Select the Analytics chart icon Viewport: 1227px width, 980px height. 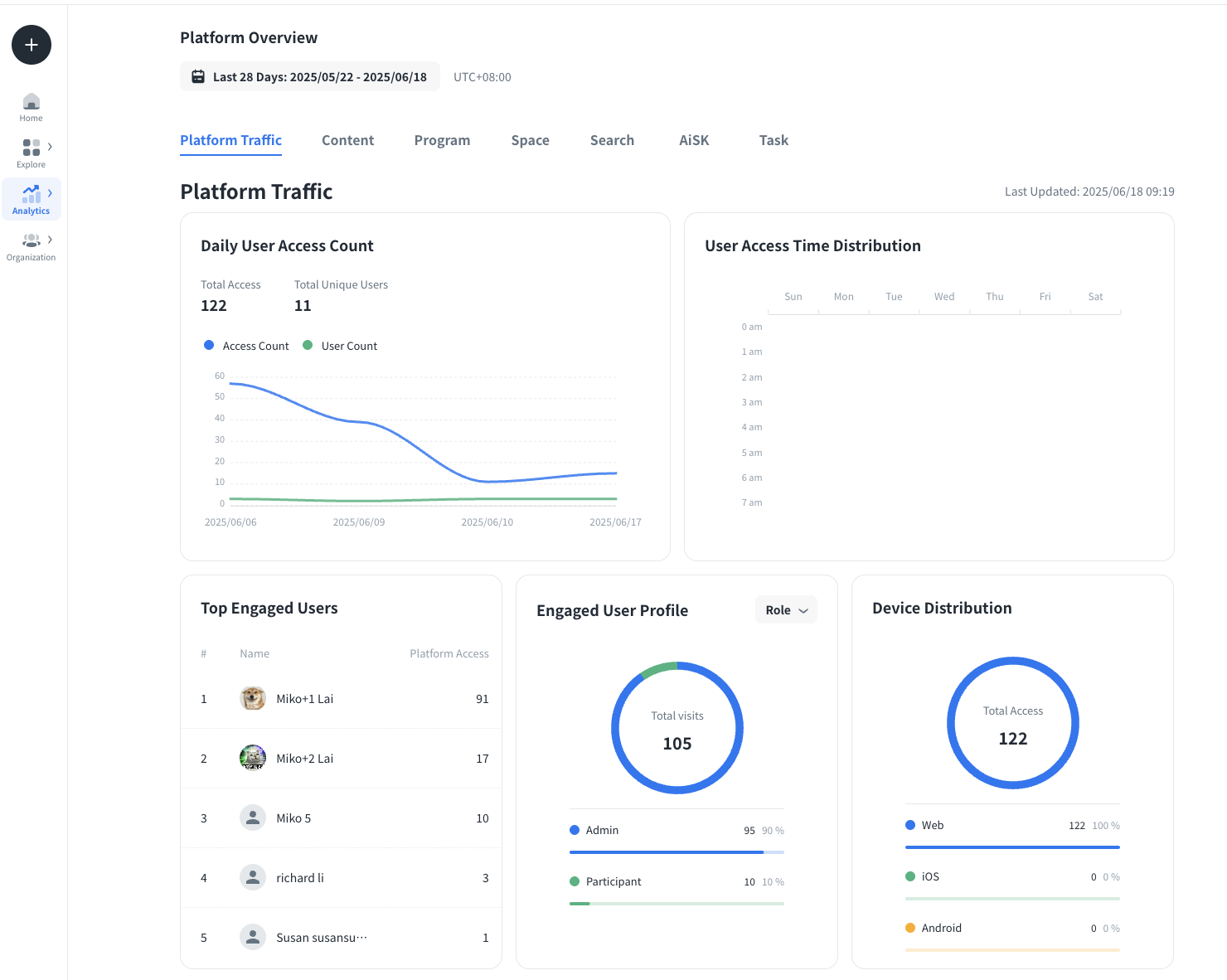[32, 194]
